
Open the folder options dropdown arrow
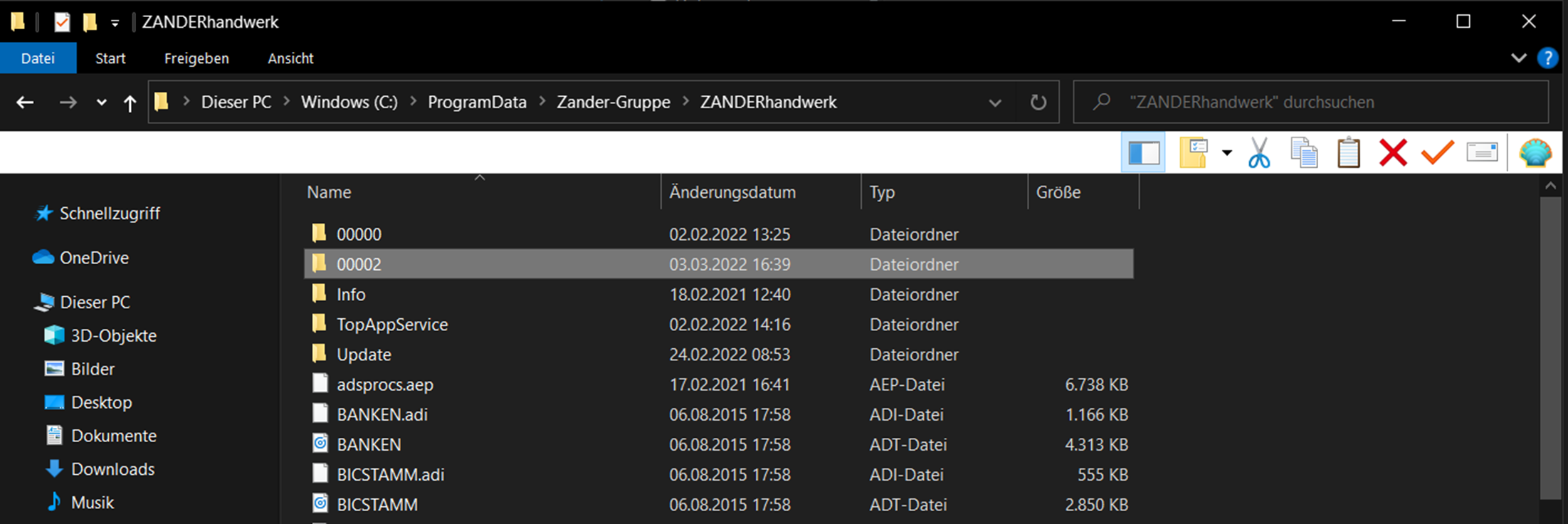click(1227, 152)
